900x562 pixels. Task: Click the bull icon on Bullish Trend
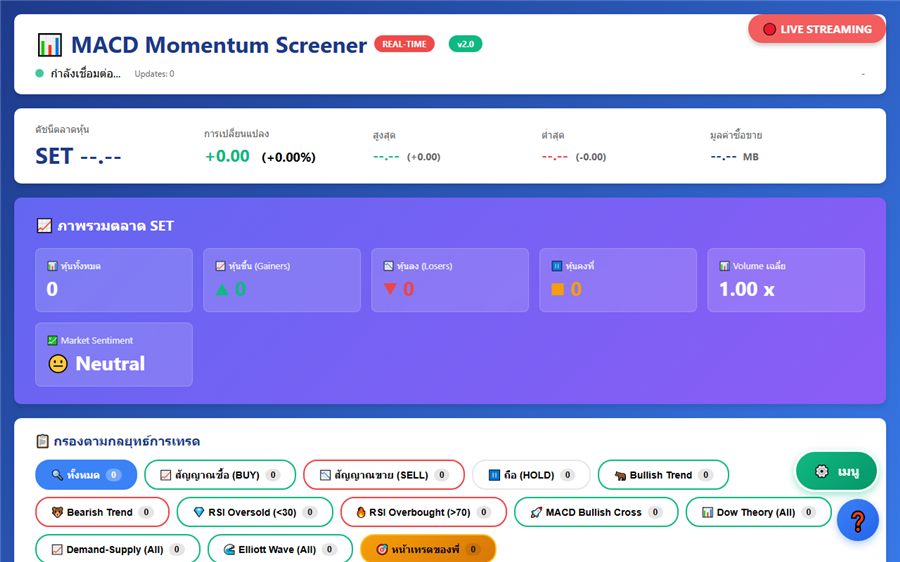coord(620,475)
